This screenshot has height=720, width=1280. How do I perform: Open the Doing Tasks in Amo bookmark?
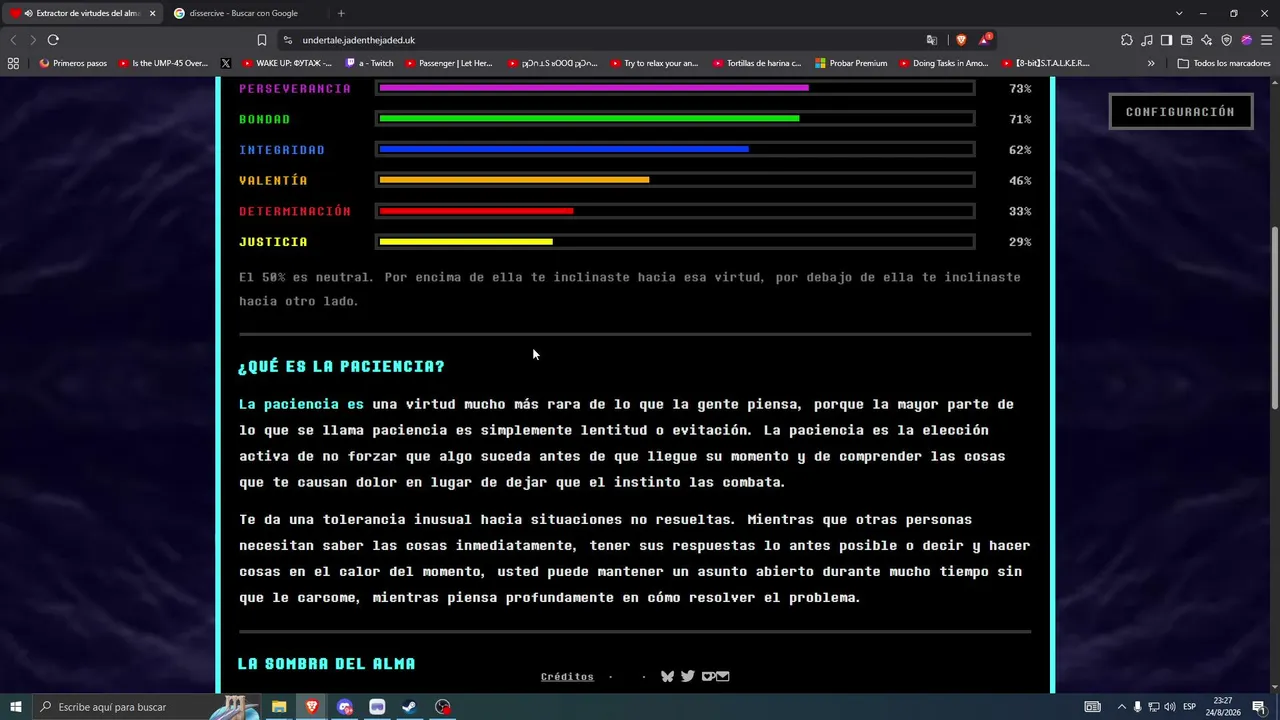943,63
